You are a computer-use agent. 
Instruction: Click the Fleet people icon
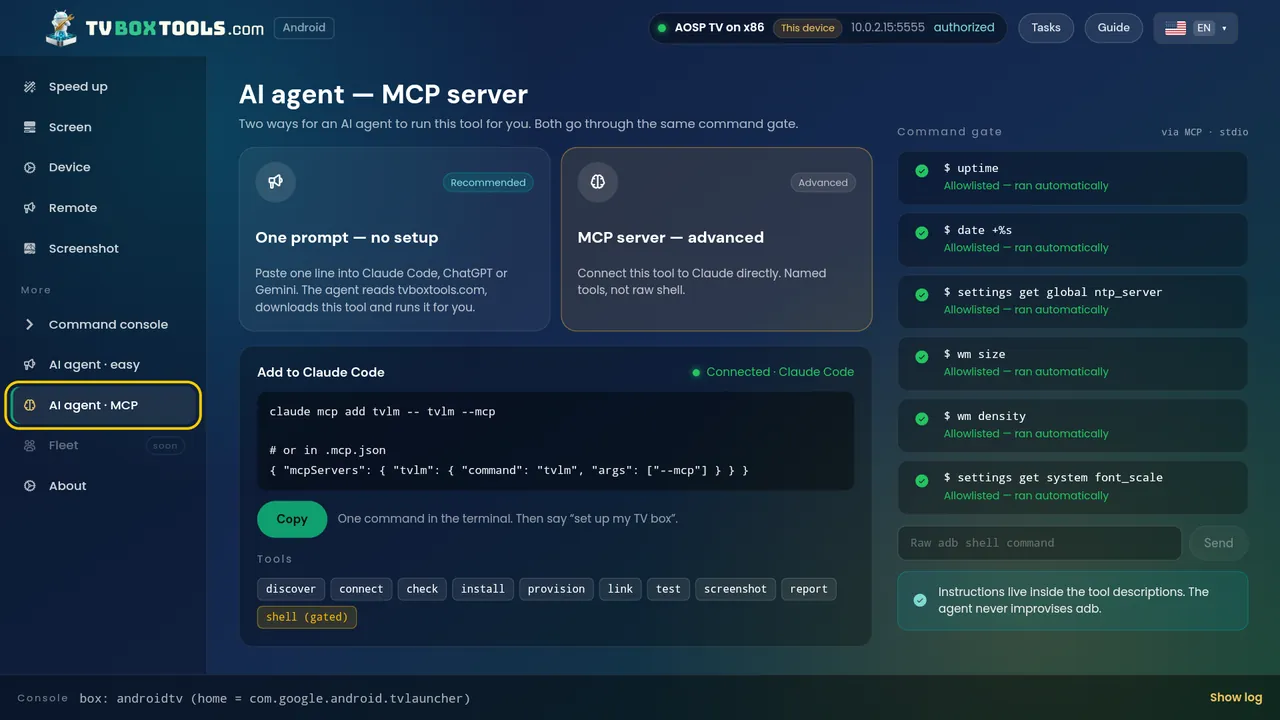pyautogui.click(x=30, y=446)
